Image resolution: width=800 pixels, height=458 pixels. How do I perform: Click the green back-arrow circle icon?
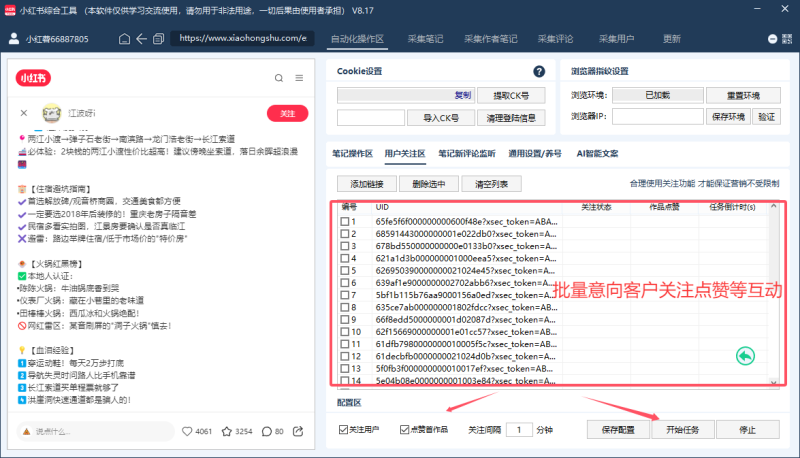(745, 356)
